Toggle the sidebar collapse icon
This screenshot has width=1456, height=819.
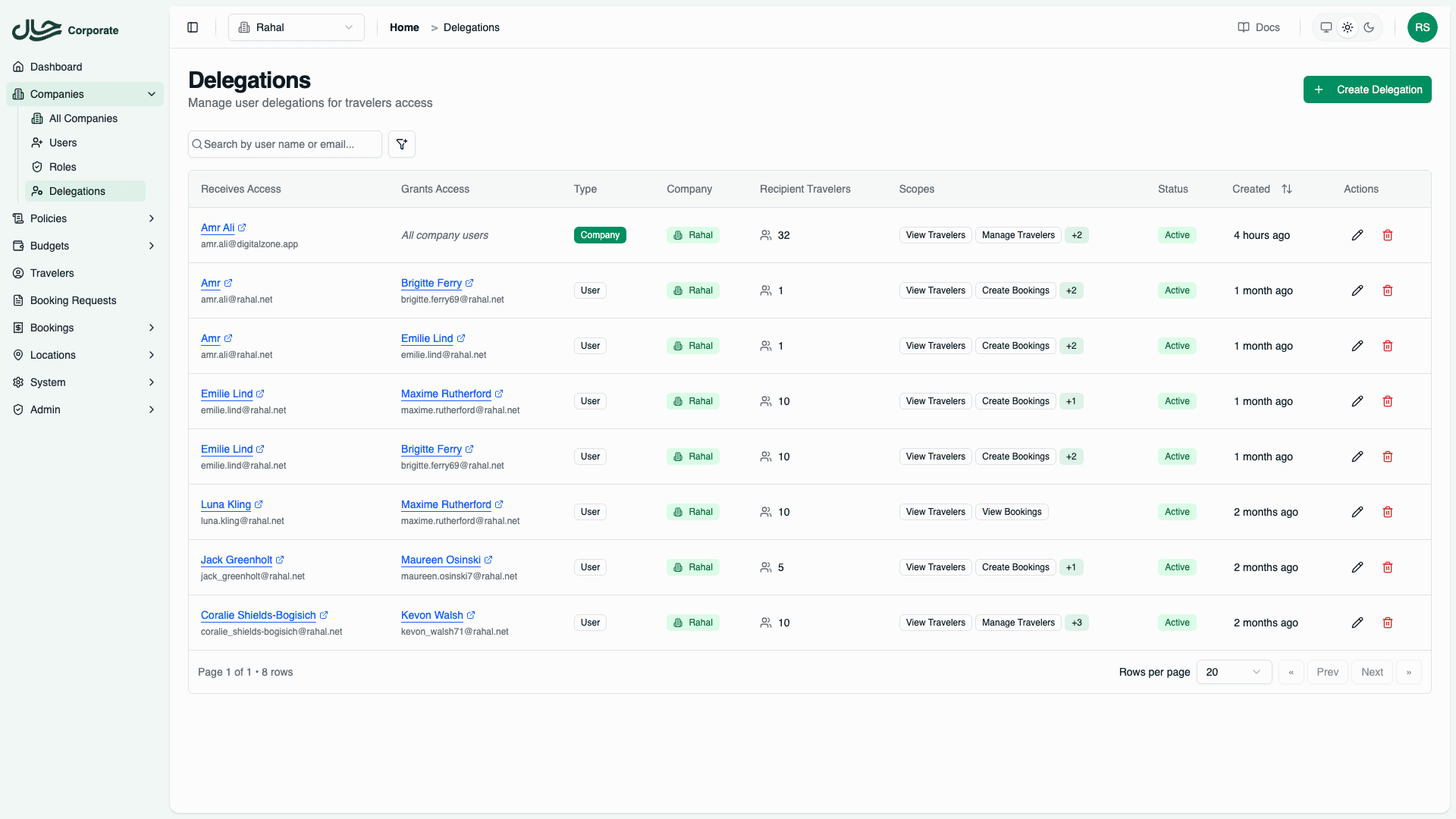(192, 27)
